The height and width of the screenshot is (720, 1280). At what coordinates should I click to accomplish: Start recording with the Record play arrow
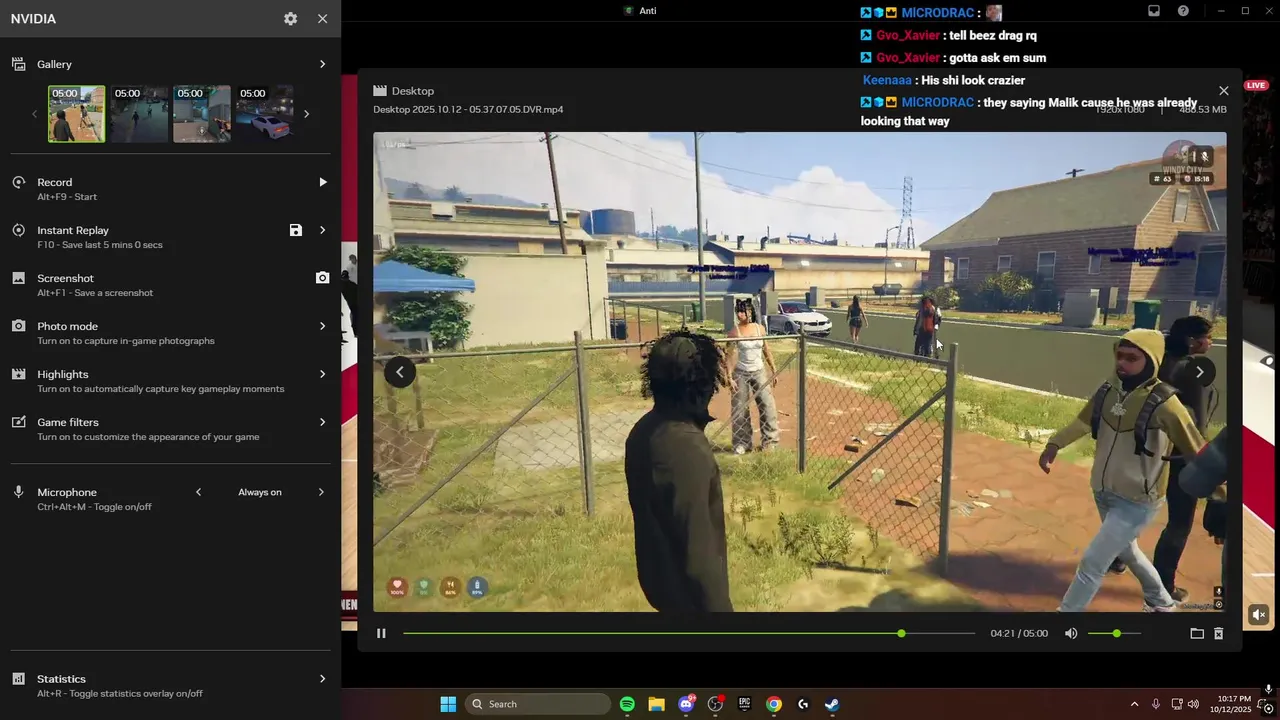(322, 182)
